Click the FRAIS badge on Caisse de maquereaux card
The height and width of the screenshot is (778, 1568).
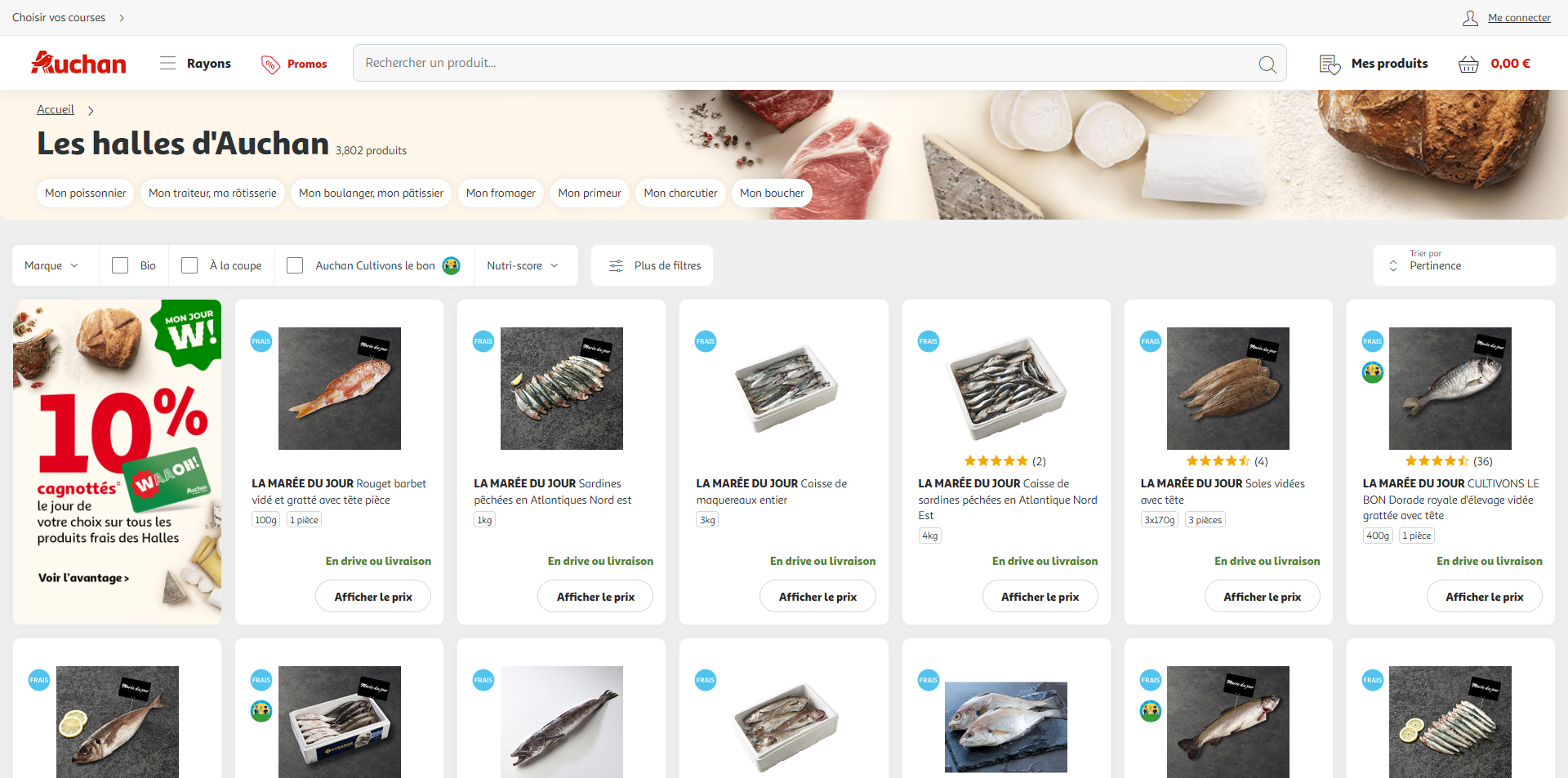(x=706, y=341)
